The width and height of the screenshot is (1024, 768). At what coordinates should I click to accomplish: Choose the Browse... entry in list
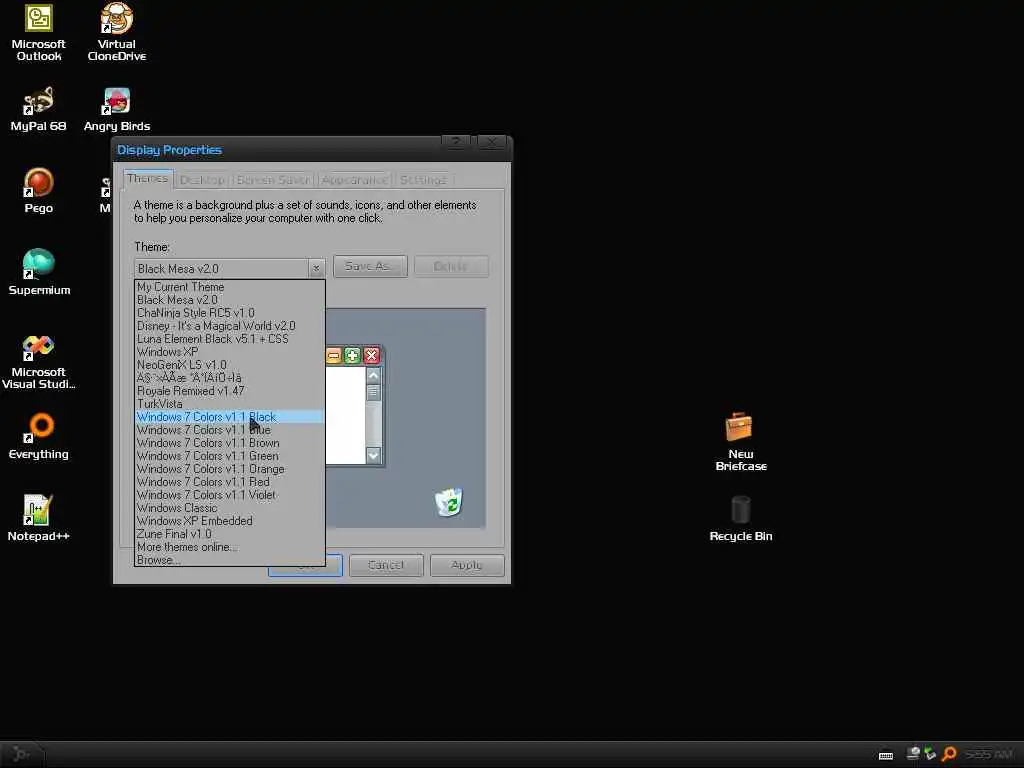[229, 560]
